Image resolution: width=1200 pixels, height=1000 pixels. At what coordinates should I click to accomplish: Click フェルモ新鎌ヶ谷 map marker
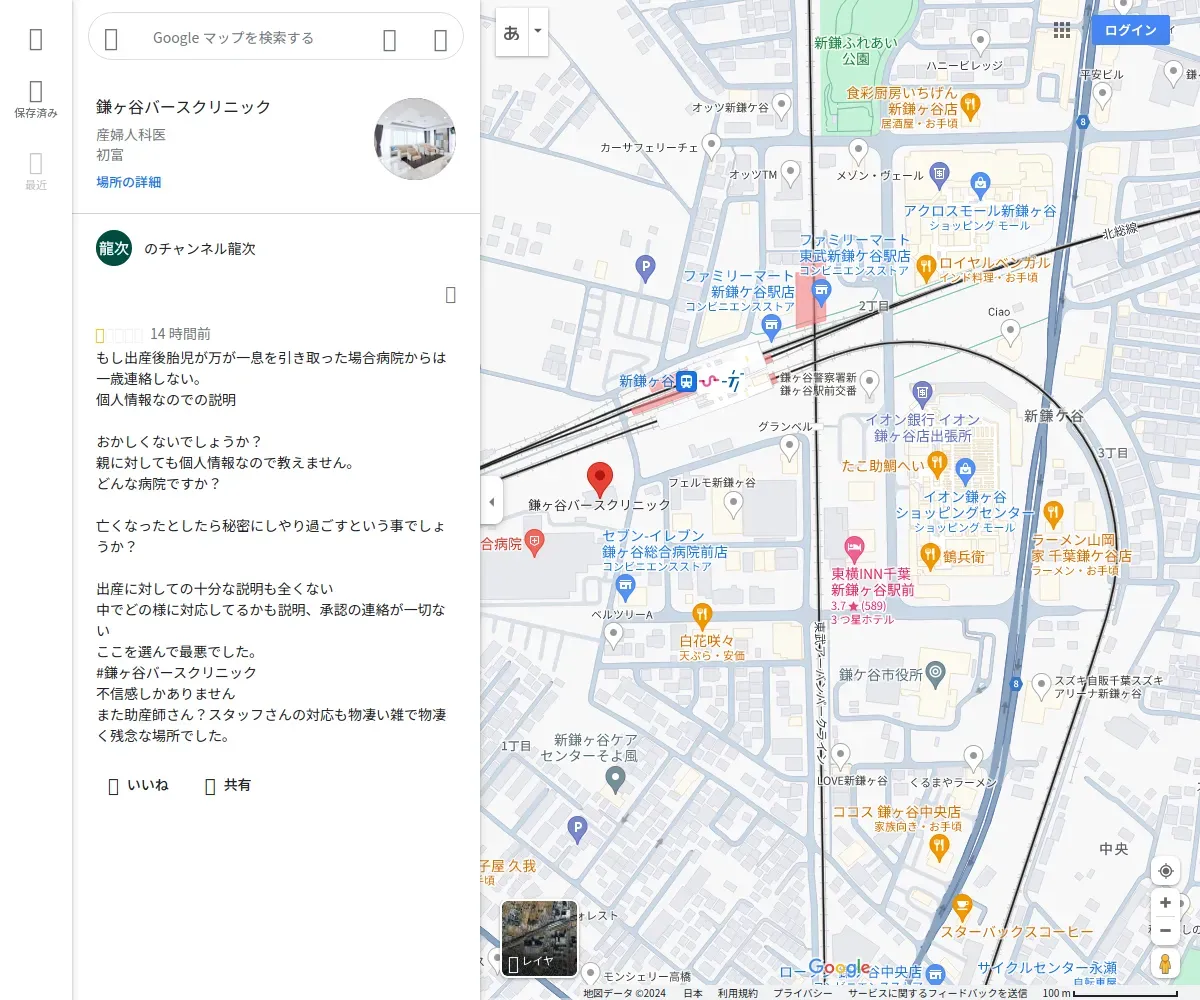(734, 505)
